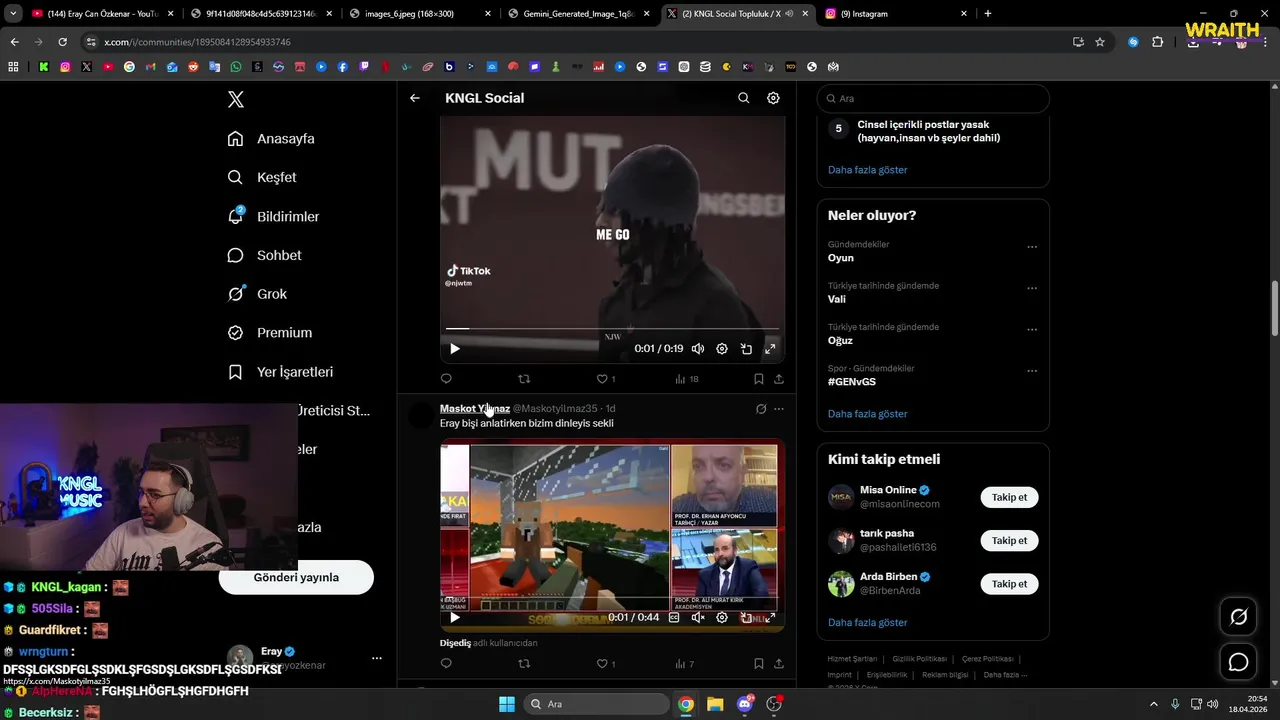Image resolution: width=1280 pixels, height=720 pixels.
Task: Follow tarık pasha with Takip et
Action: click(x=1009, y=540)
